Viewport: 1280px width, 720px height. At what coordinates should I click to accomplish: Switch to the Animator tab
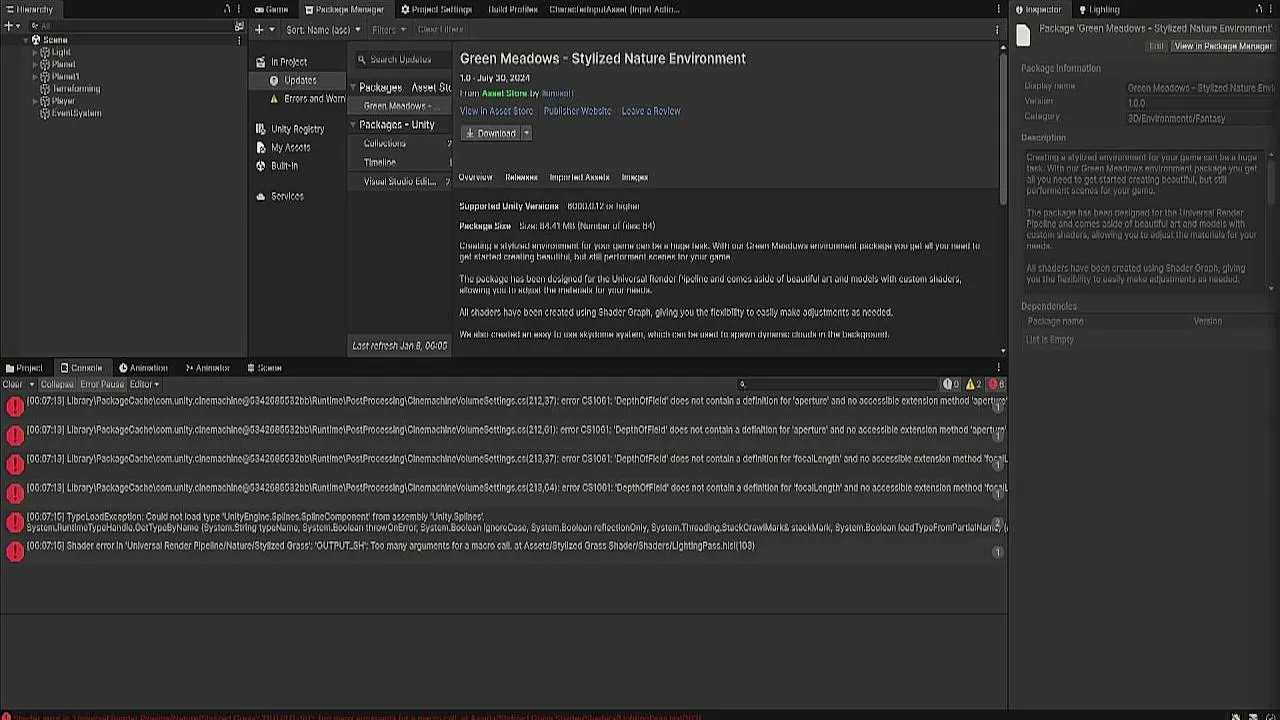click(206, 368)
